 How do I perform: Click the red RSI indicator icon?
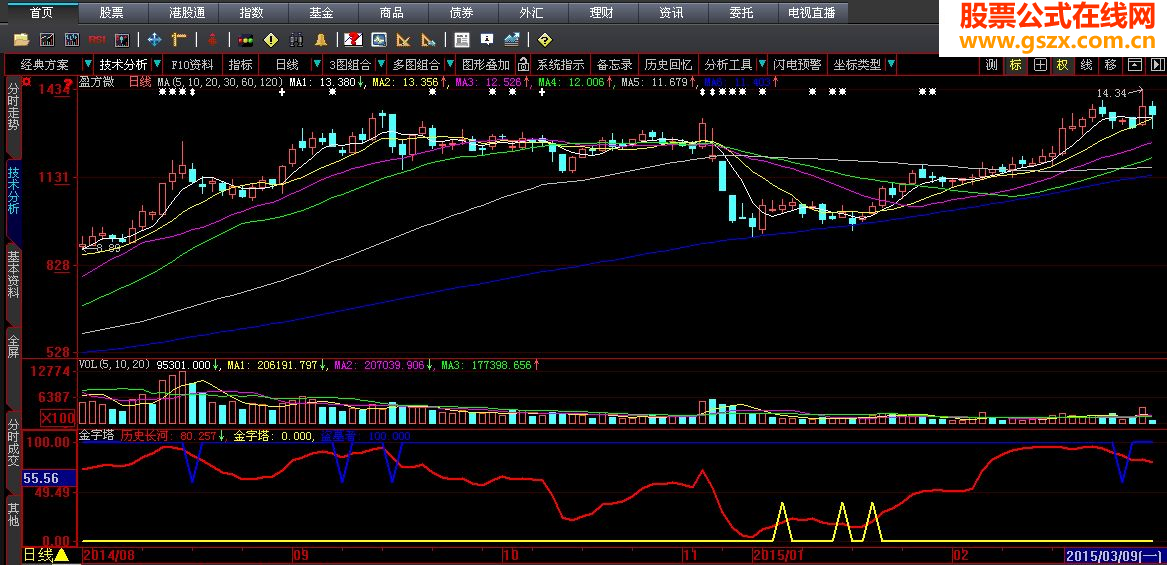(x=97, y=40)
